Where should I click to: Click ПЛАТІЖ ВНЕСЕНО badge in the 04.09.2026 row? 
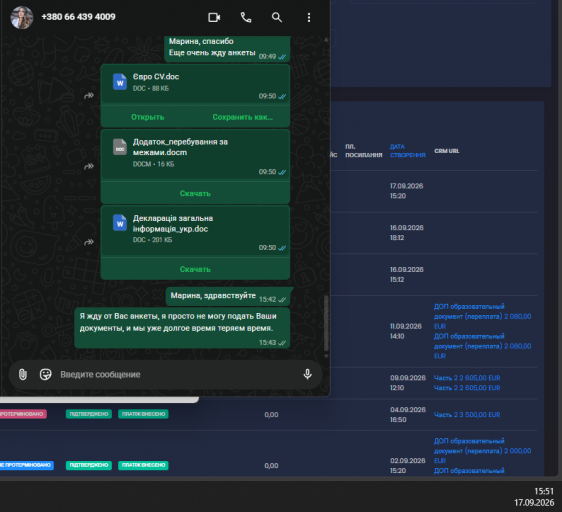point(143,414)
